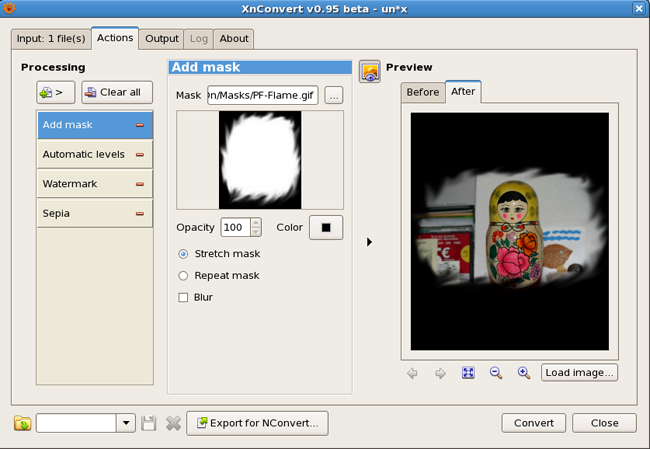Remove the Sepia action
Screen dimensions: 650x449
[x=140, y=213]
